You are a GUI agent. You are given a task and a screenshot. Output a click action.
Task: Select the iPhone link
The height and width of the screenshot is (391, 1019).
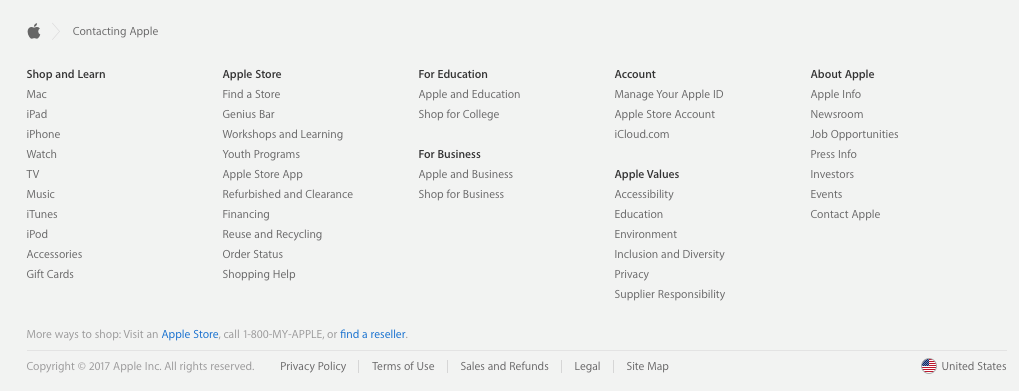43,134
